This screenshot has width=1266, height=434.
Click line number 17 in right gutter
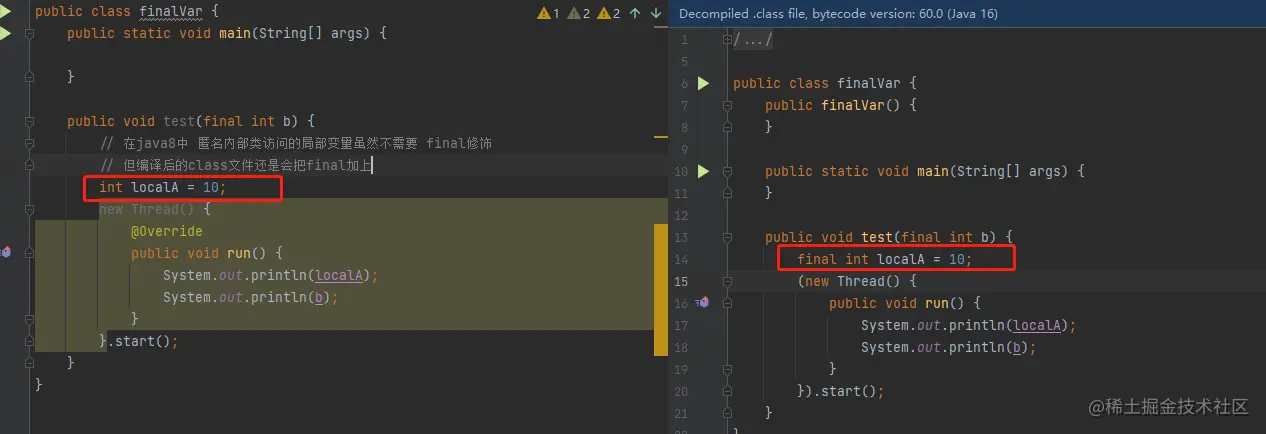point(681,325)
